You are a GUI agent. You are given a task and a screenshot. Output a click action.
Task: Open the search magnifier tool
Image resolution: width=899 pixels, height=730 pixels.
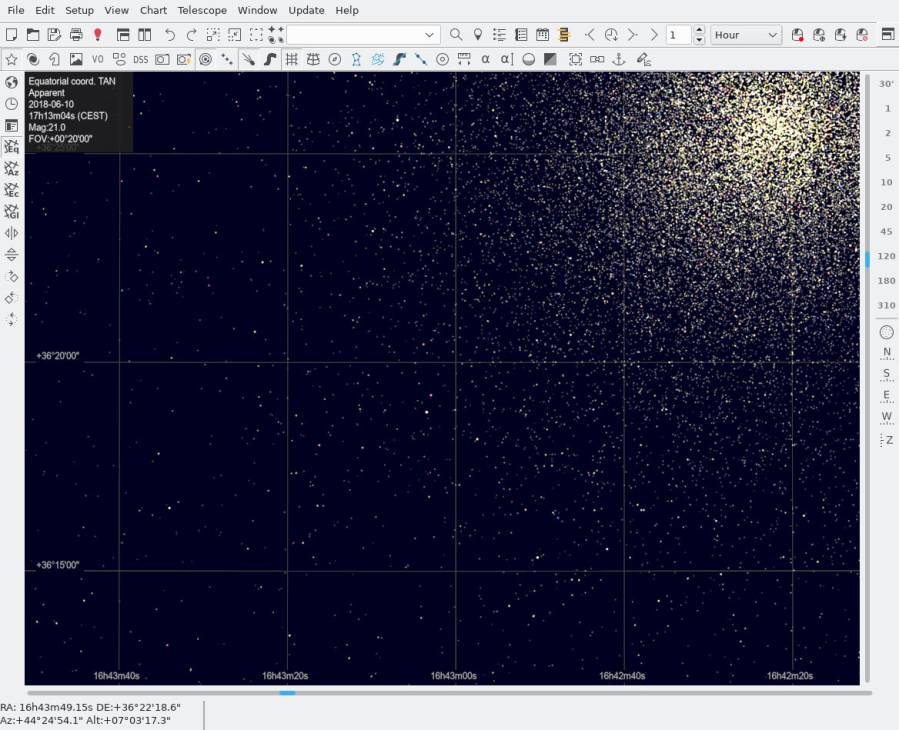pyautogui.click(x=456, y=35)
